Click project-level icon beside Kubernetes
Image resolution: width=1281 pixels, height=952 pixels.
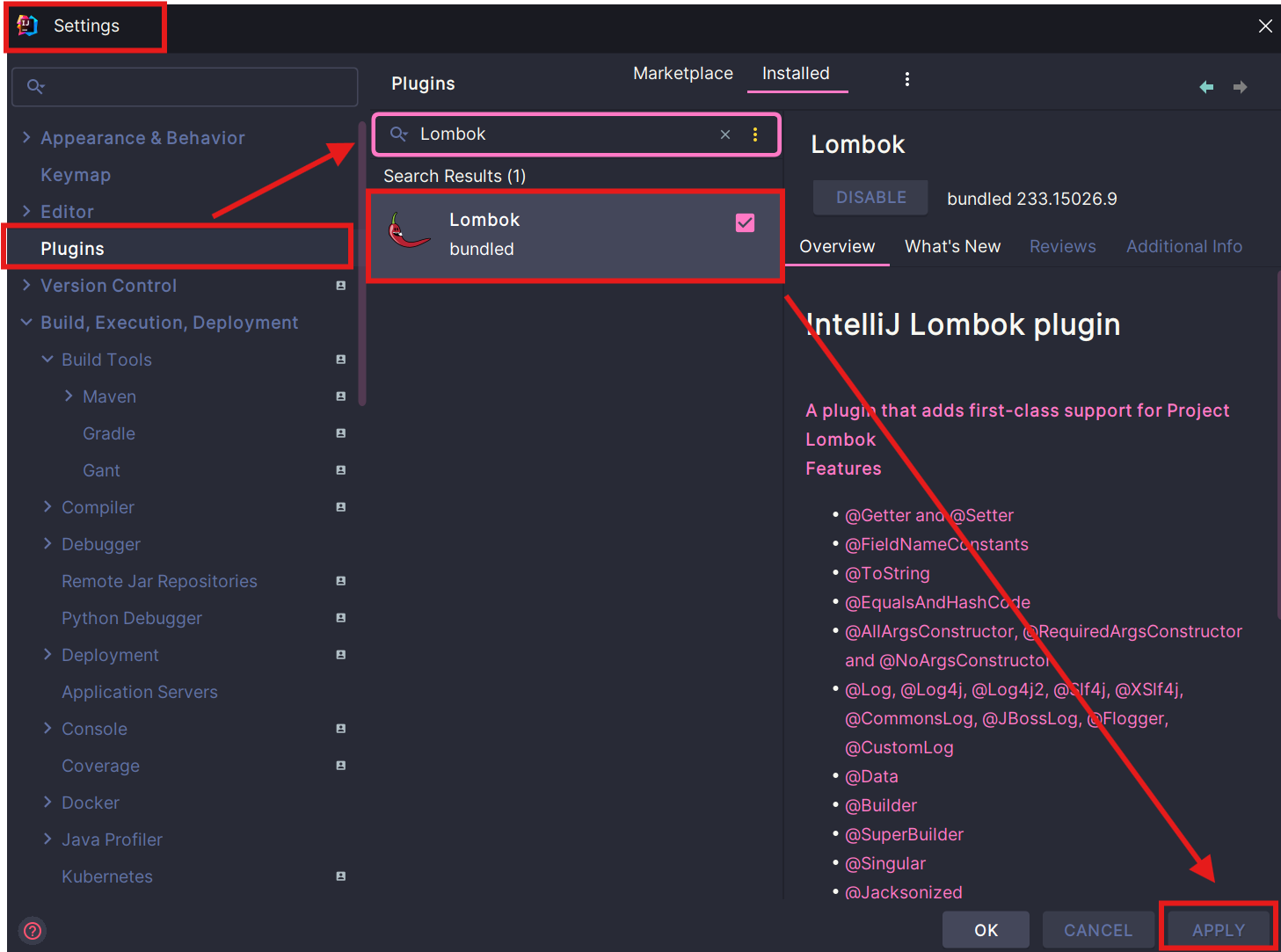click(340, 876)
